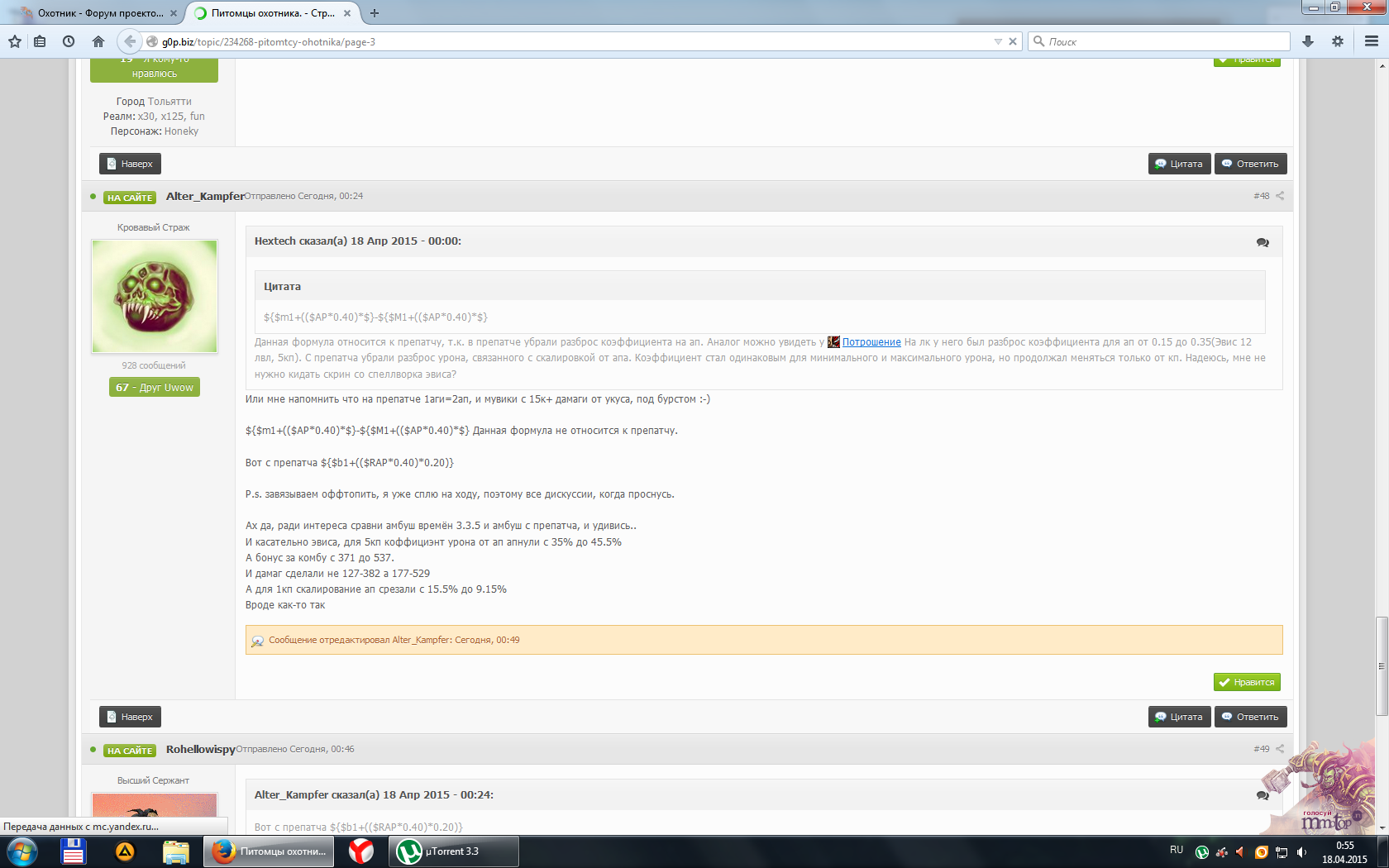Open the hamburger menu in the browser
Screen dimensions: 1389x868
(x=1372, y=41)
